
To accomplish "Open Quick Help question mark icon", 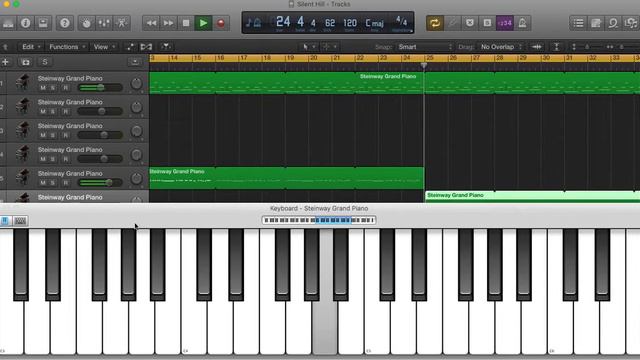I will 64,23.
